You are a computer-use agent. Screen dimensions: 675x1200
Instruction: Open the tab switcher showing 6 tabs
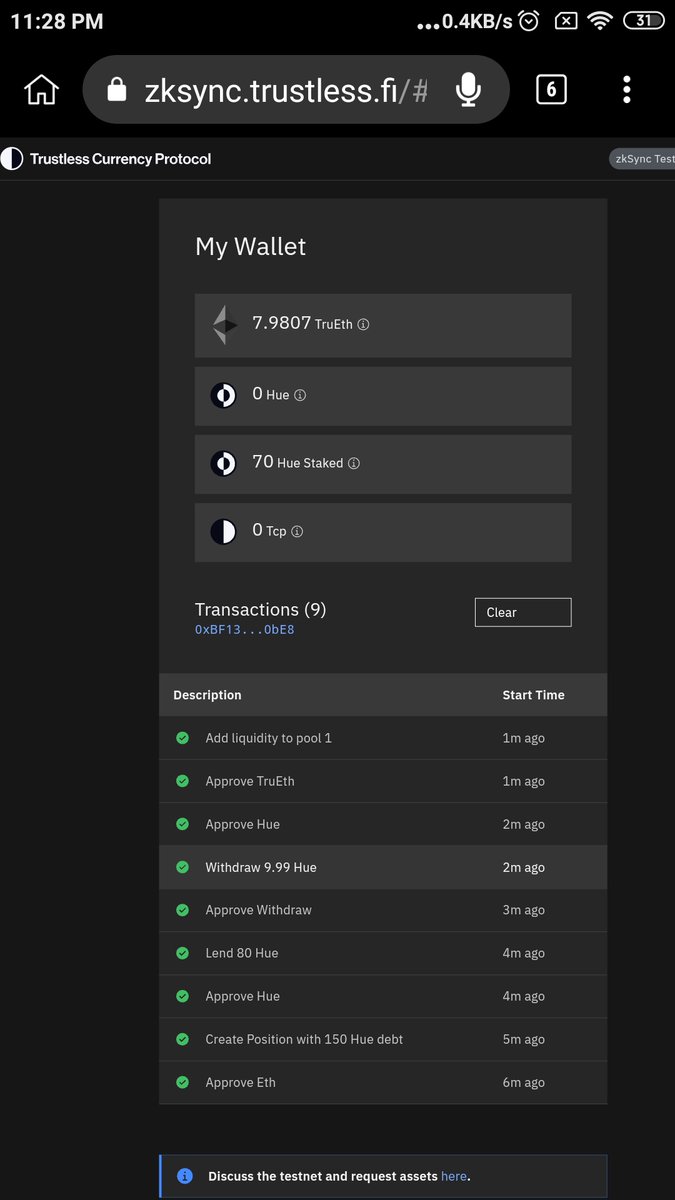point(551,90)
